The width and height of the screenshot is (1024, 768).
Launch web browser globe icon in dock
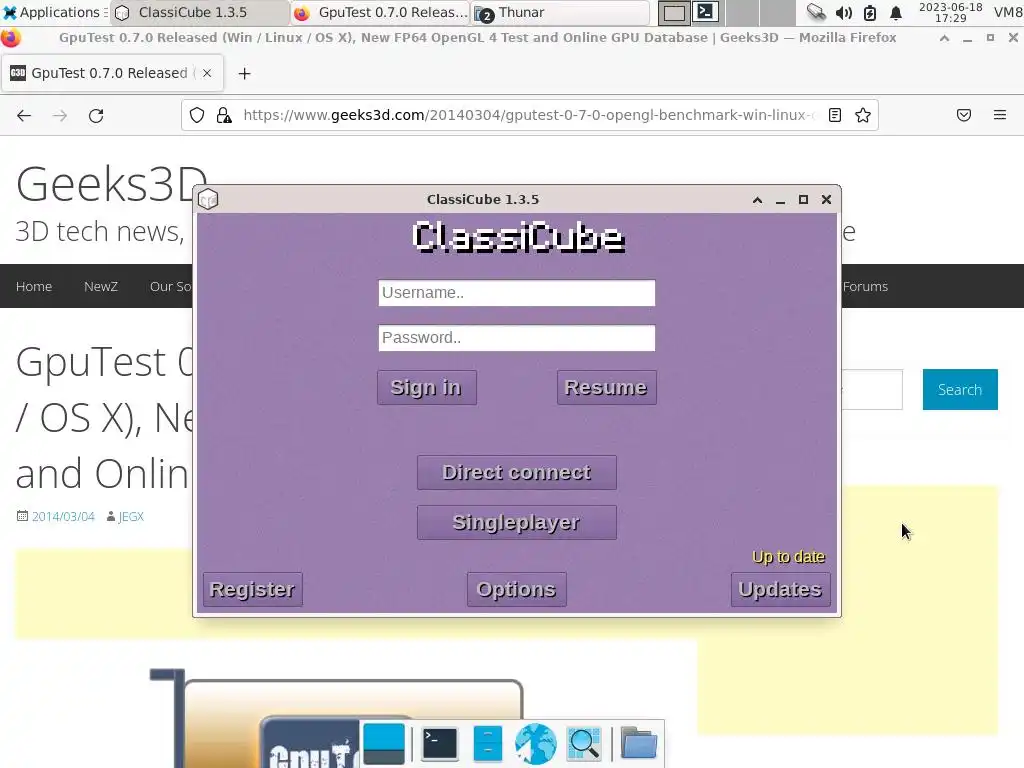point(536,743)
